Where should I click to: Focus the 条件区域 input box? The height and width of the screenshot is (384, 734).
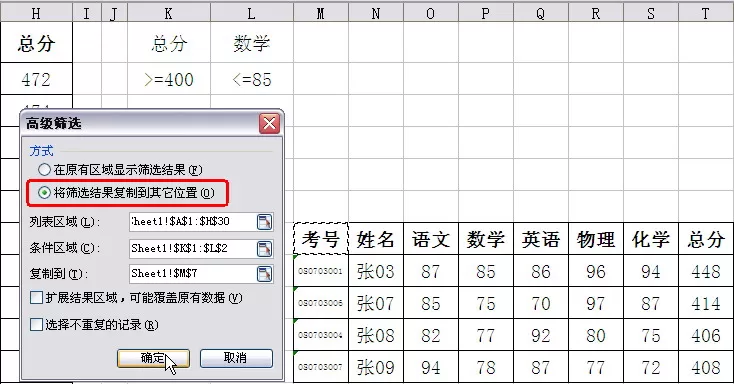(x=192, y=249)
